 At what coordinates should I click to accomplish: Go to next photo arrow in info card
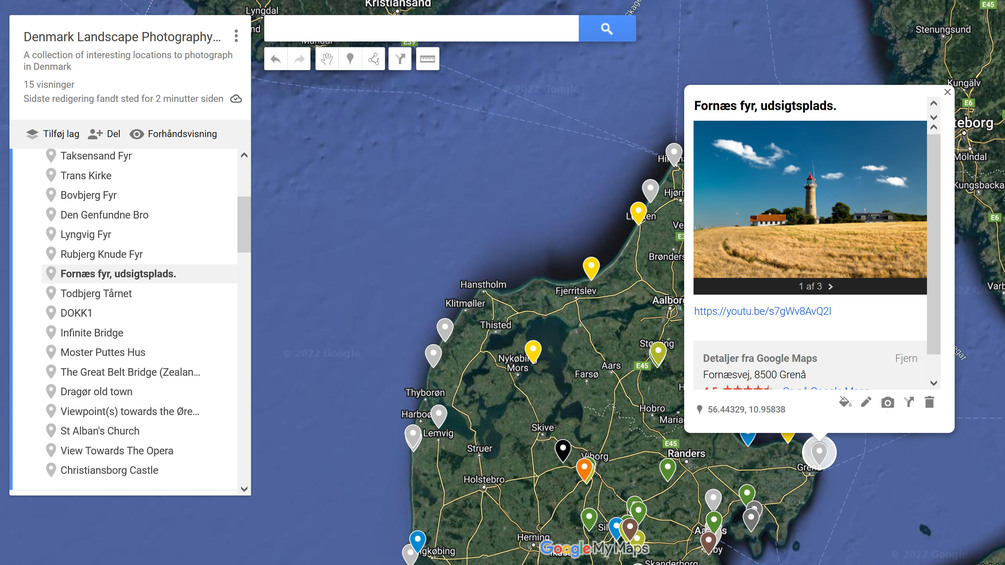831,286
